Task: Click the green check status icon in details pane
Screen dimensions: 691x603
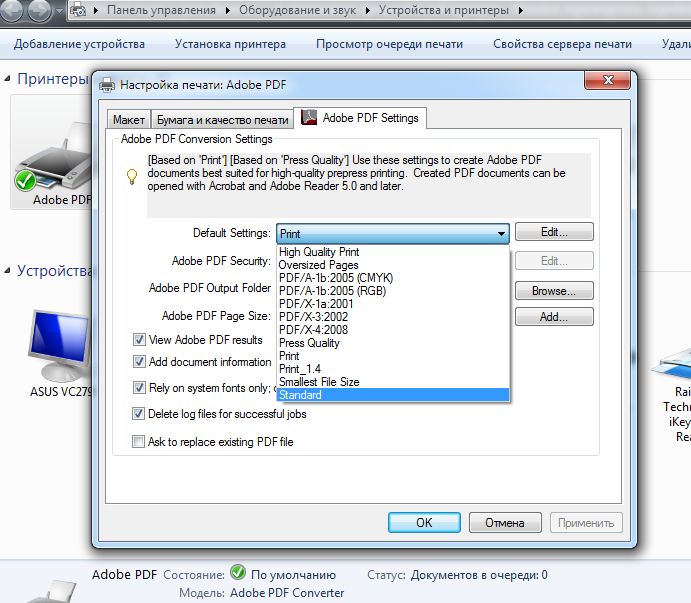Action: click(238, 573)
